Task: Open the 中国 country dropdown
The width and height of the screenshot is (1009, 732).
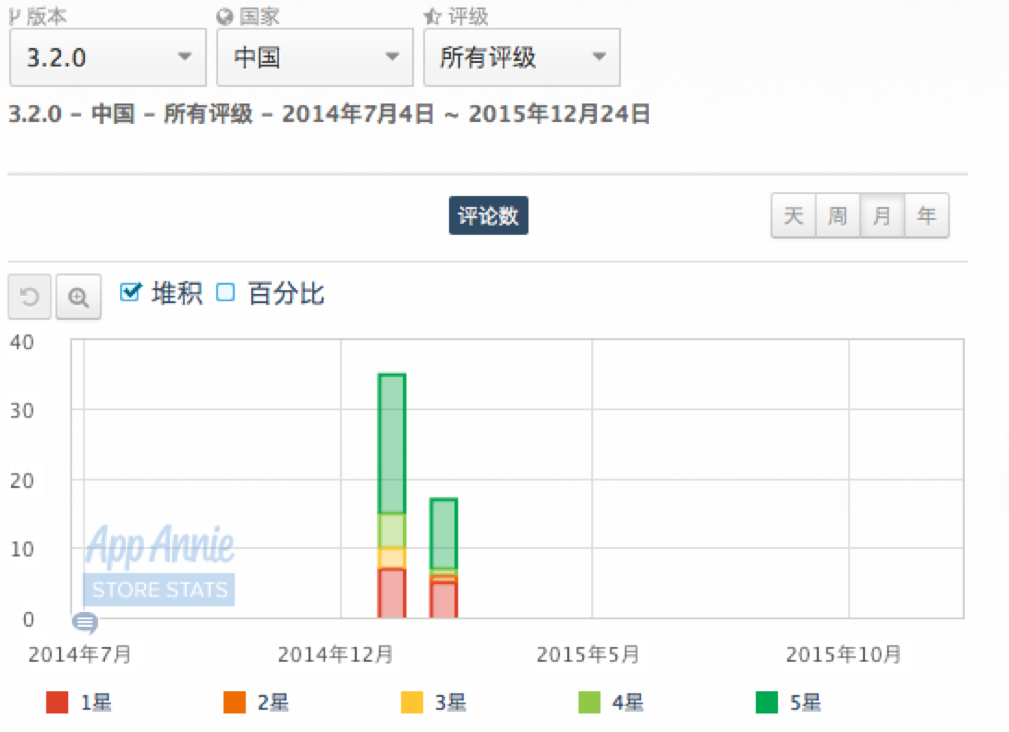Action: tap(315, 57)
